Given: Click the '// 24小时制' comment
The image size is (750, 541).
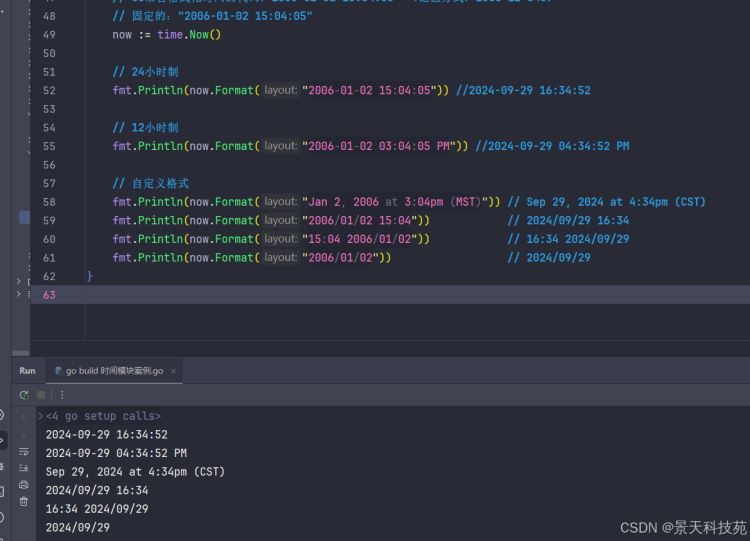Looking at the screenshot, I should [x=145, y=72].
